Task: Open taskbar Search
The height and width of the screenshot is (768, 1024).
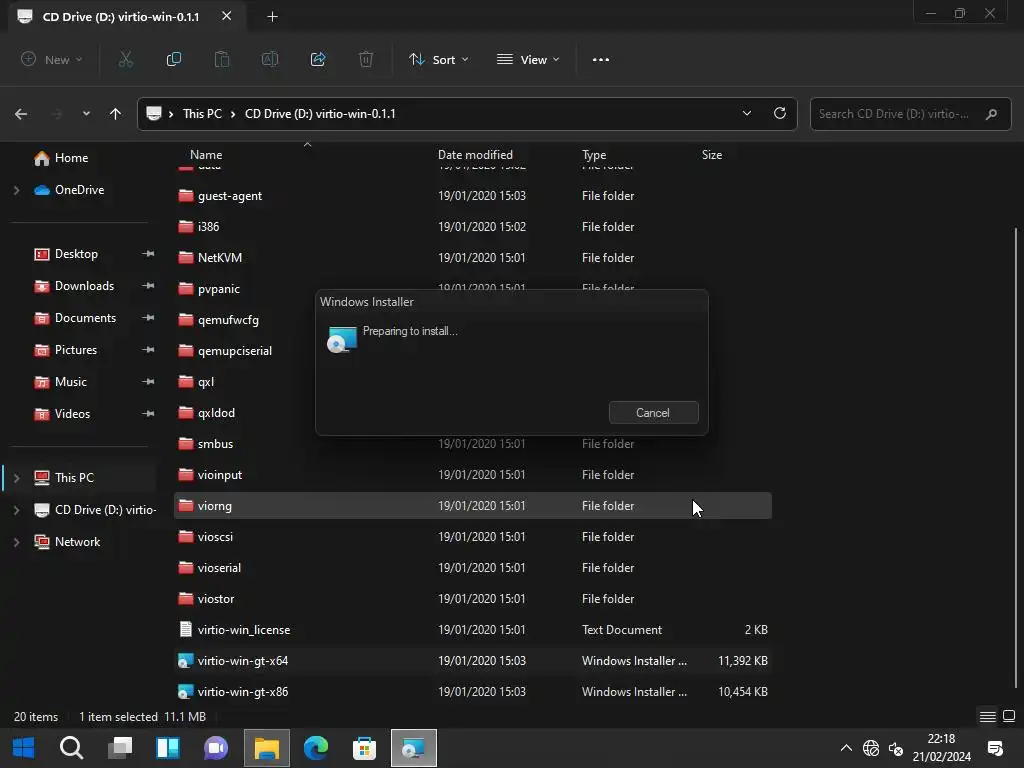Action: (x=71, y=748)
